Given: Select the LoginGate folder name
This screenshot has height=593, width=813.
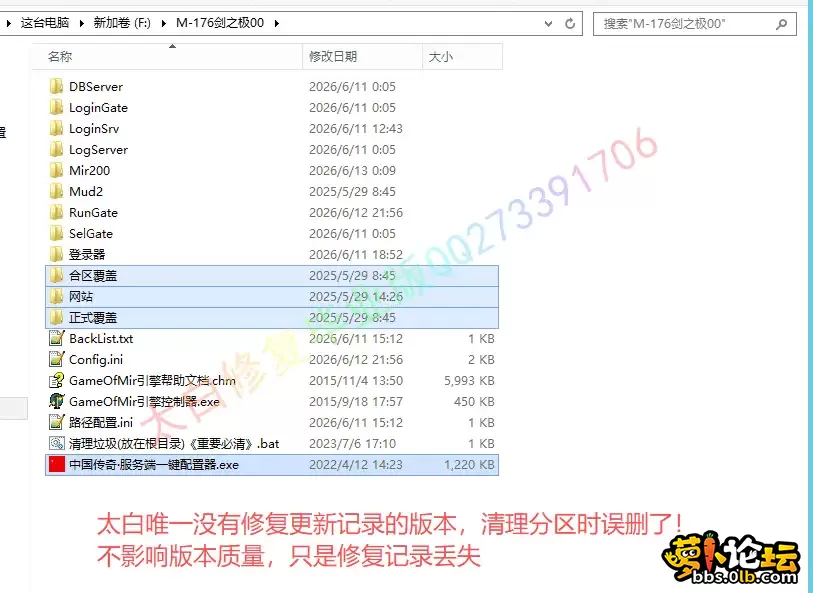Looking at the screenshot, I should click(x=99, y=108).
